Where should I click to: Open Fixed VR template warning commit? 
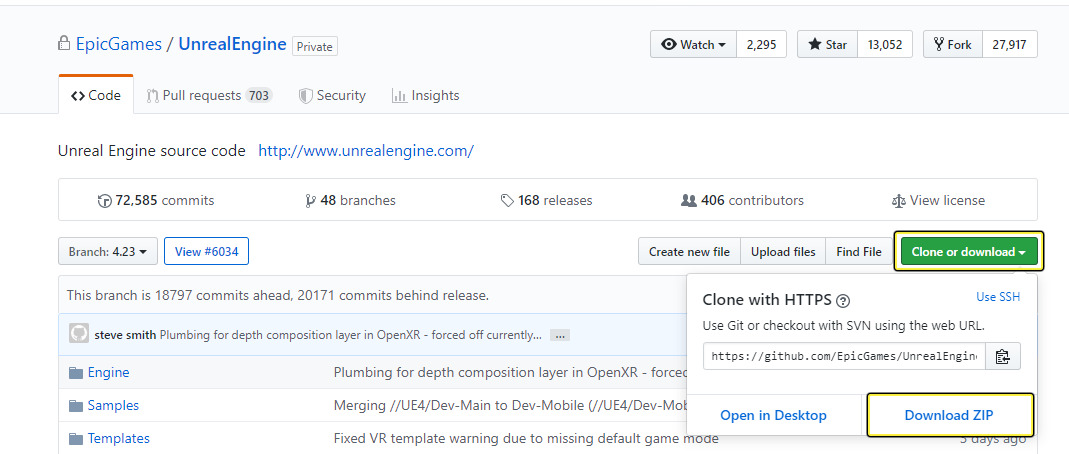[526, 438]
